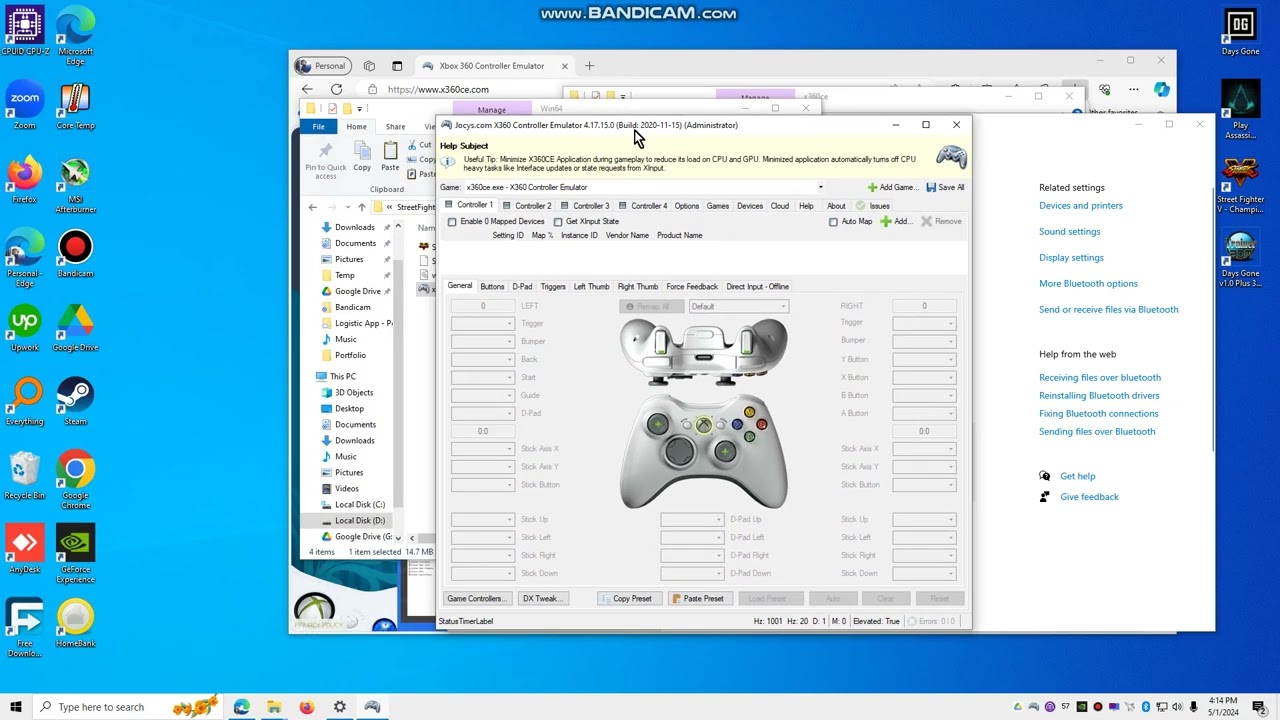Image resolution: width=1280 pixels, height=720 pixels.
Task: Open the More Bluetooth options link
Action: click(1088, 284)
